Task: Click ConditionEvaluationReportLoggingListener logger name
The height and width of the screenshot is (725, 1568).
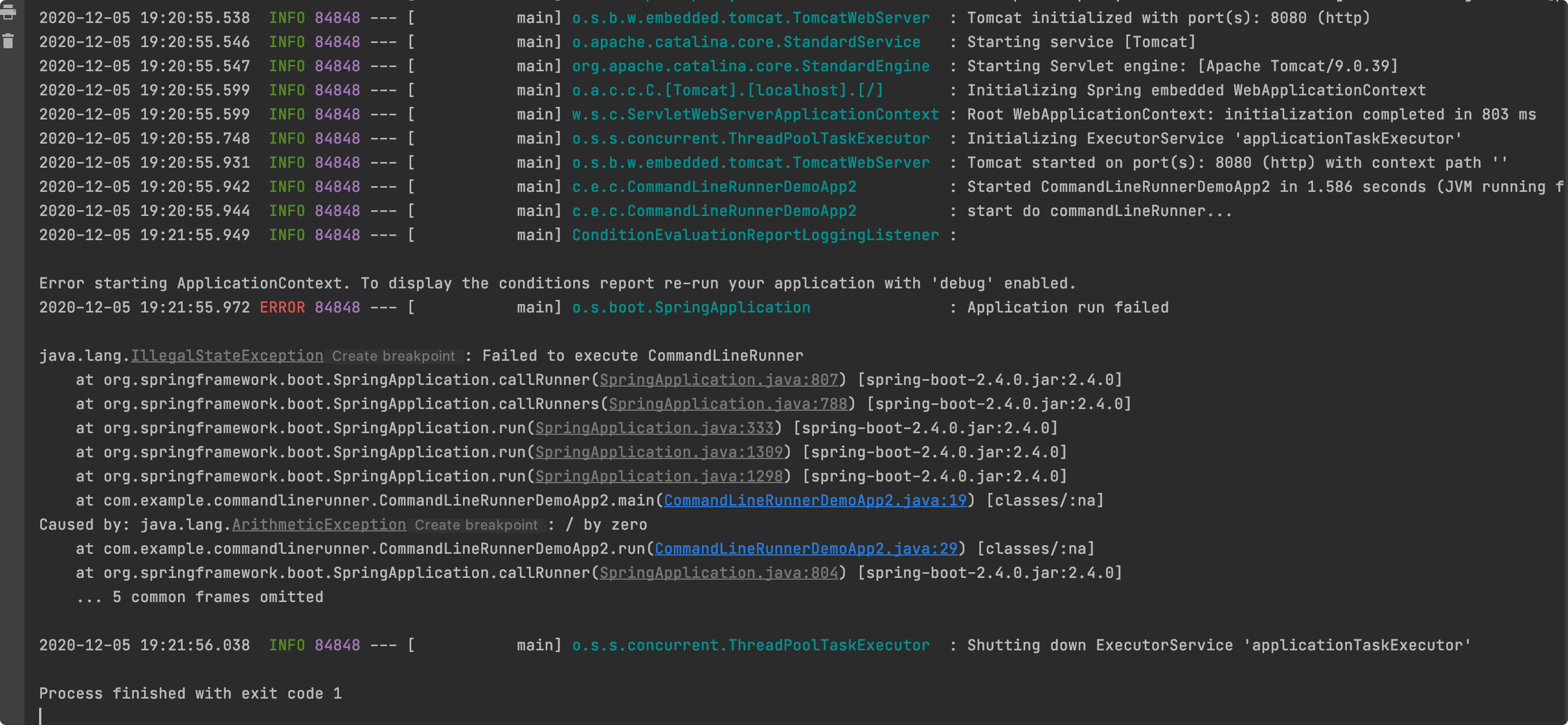Action: point(755,235)
